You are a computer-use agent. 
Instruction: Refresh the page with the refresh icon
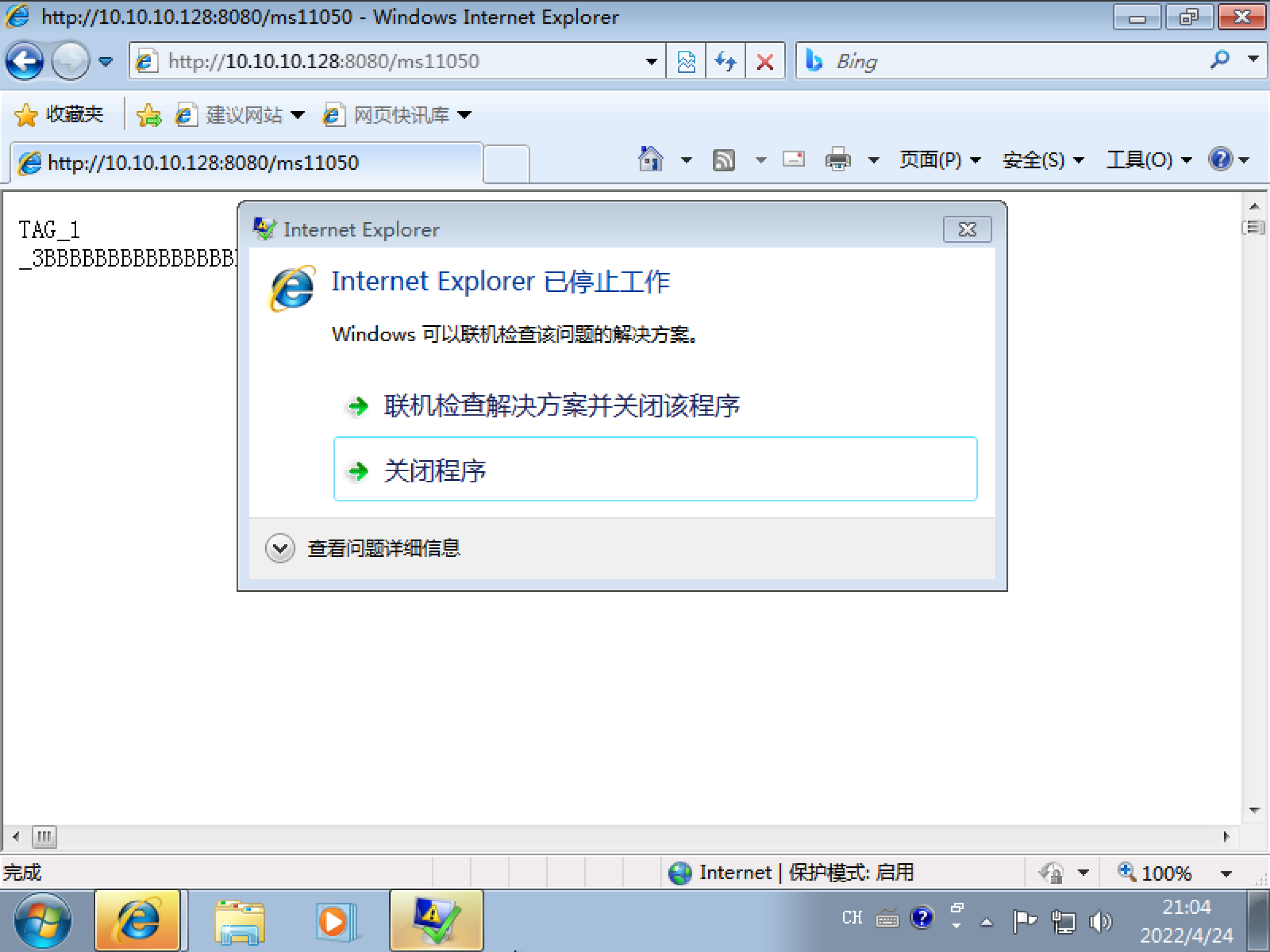pyautogui.click(x=726, y=61)
